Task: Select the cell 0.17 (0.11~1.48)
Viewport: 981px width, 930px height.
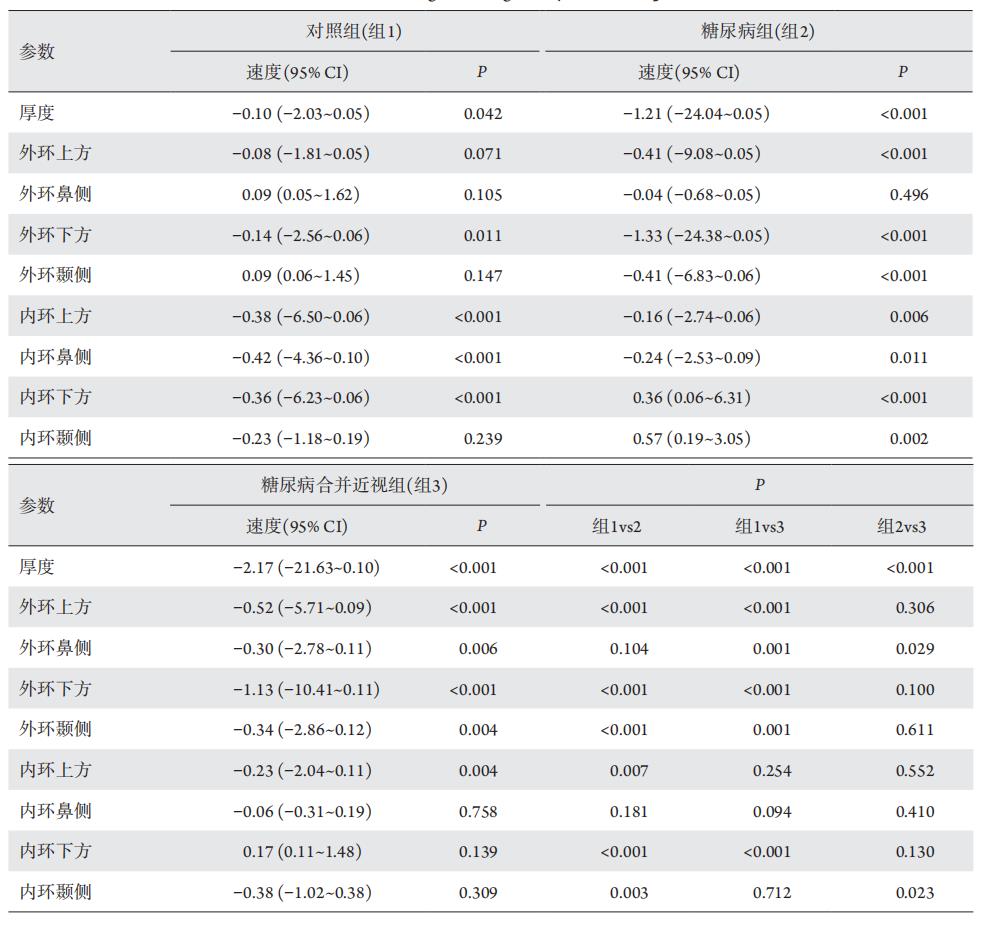Action: (301, 852)
